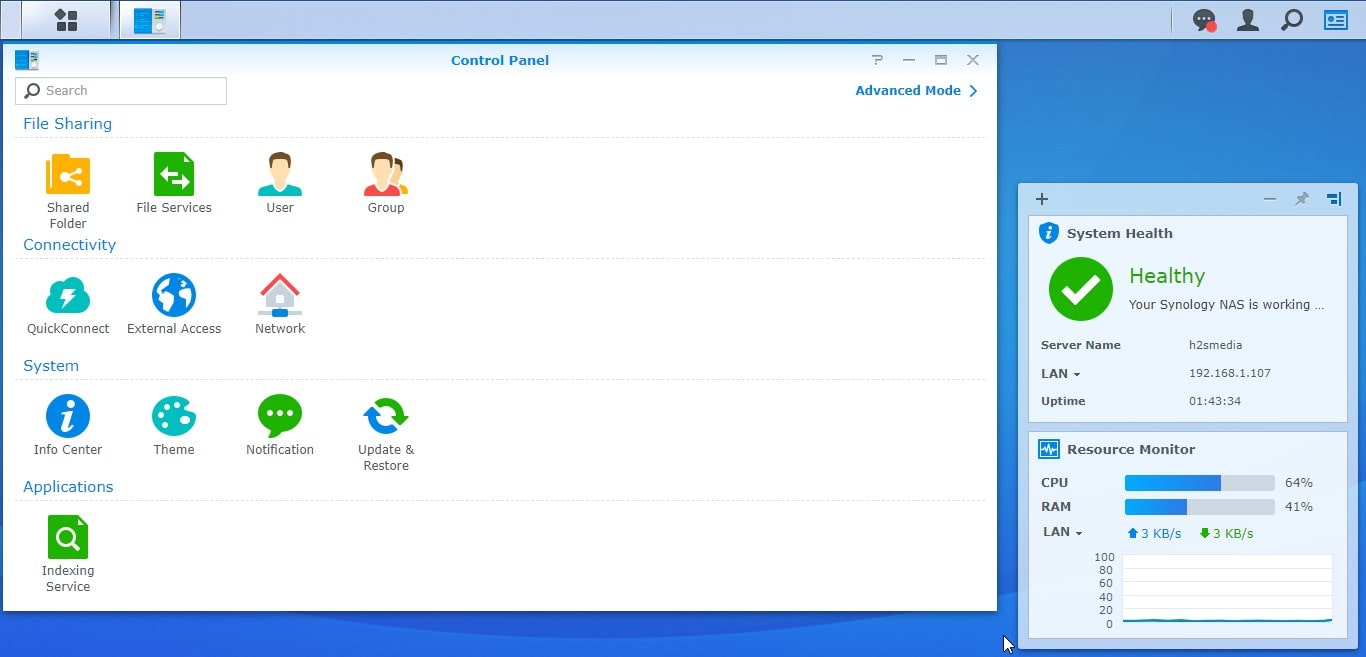Screen dimensions: 1366x657
Task: Click the Uptime label
Action: point(1063,401)
